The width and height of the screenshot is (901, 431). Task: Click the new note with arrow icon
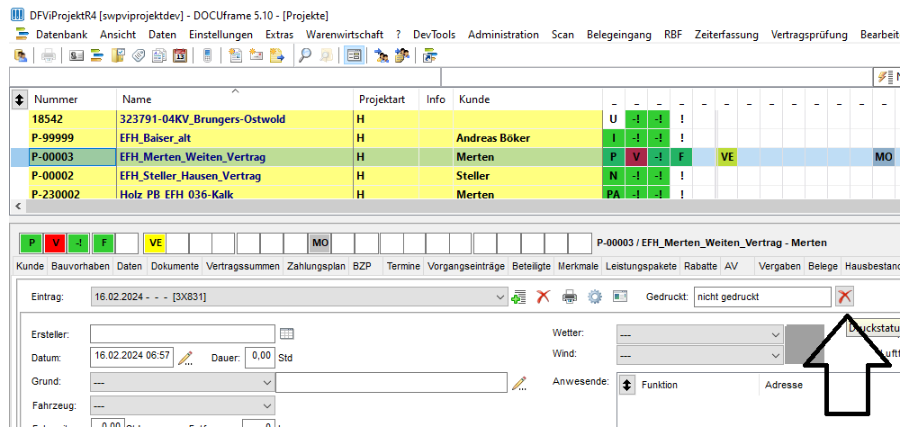(x=277, y=56)
